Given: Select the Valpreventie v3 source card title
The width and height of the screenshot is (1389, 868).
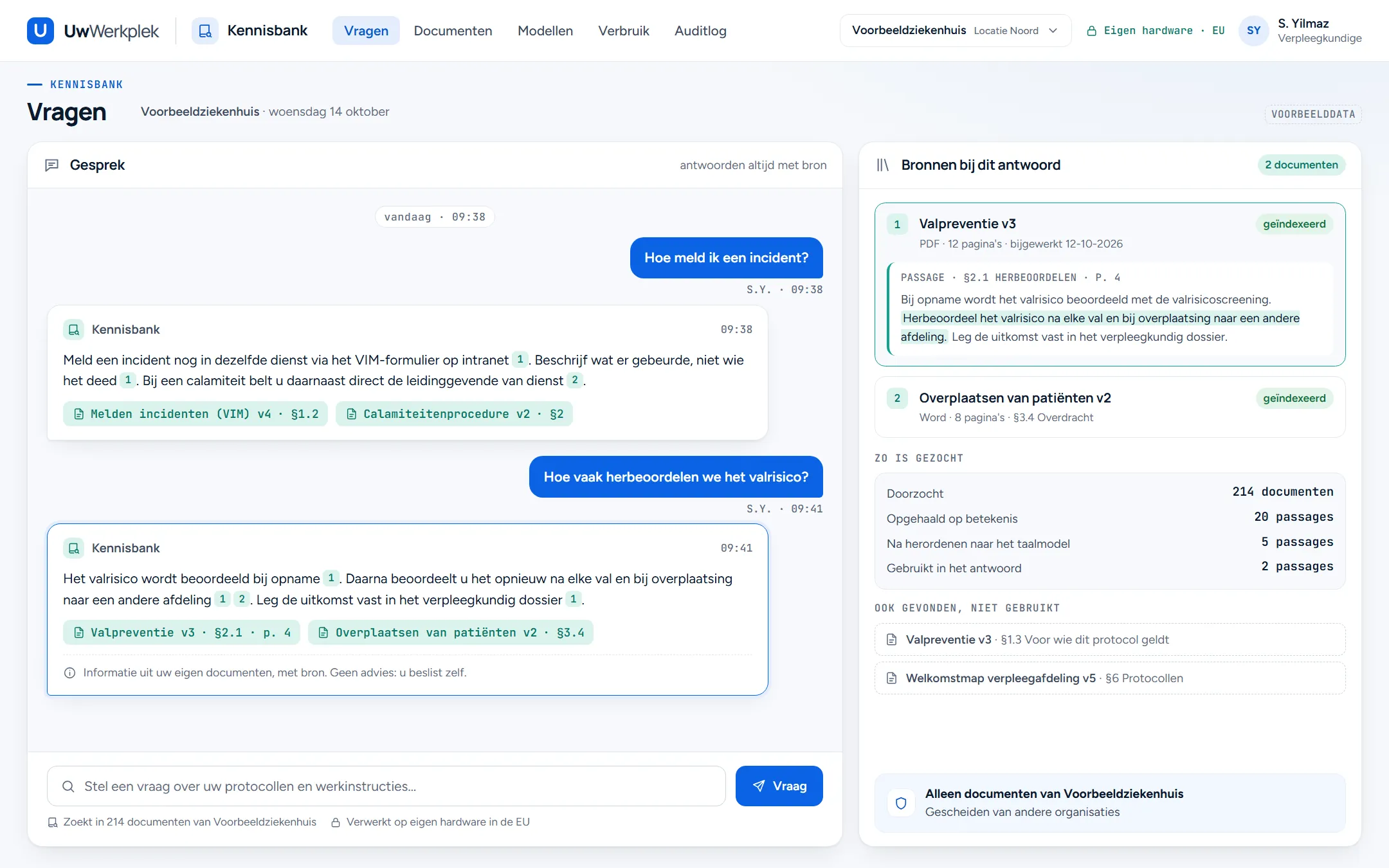Looking at the screenshot, I should (967, 224).
